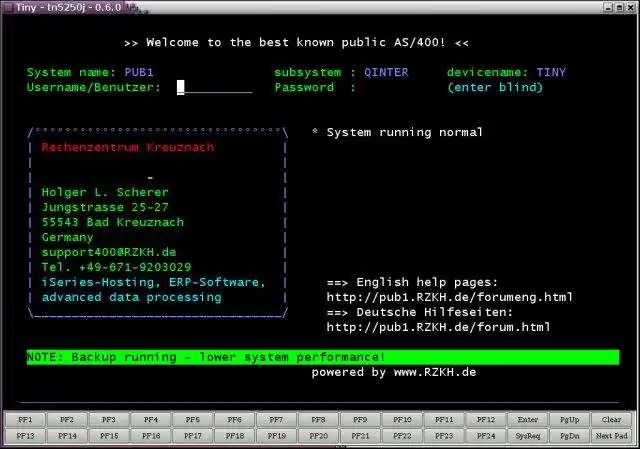The height and width of the screenshot is (449, 640).
Task: Click the Jungstrasse 25-27 address line
Action: (x=105, y=207)
